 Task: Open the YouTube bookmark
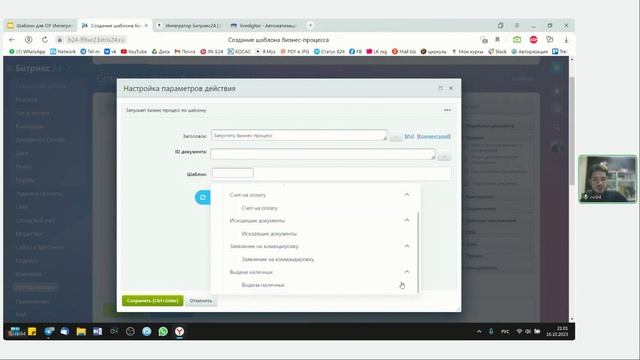click(134, 51)
